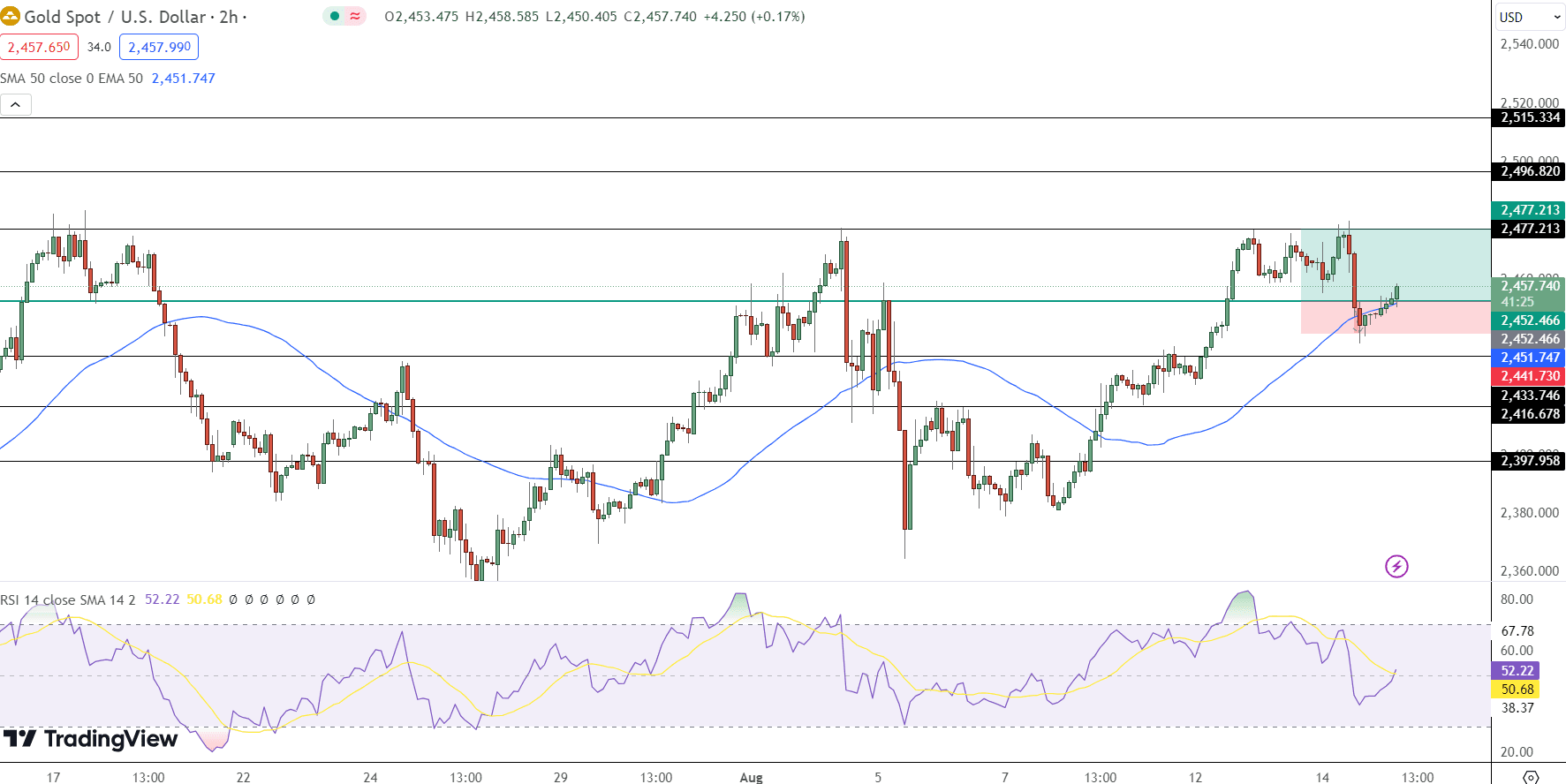Click the purple RSI 52.22 axis label
This screenshot has width=1566, height=784.
1517,671
